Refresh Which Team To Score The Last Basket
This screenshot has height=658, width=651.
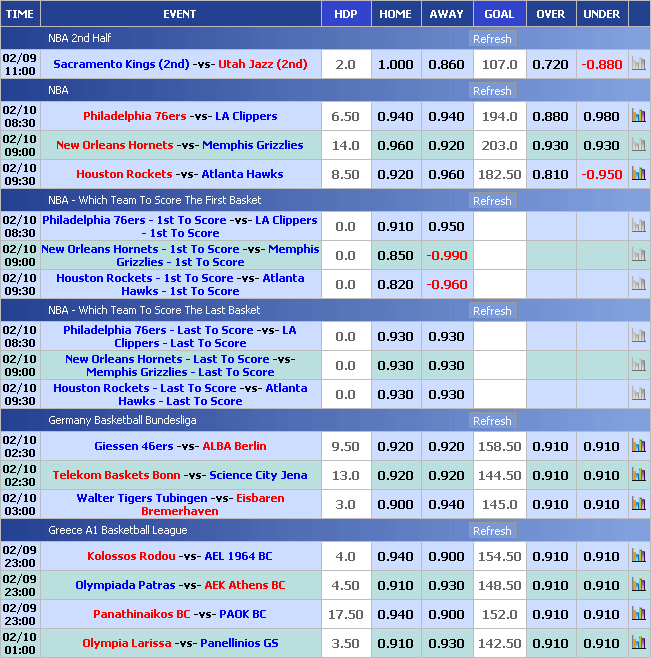[x=492, y=311]
